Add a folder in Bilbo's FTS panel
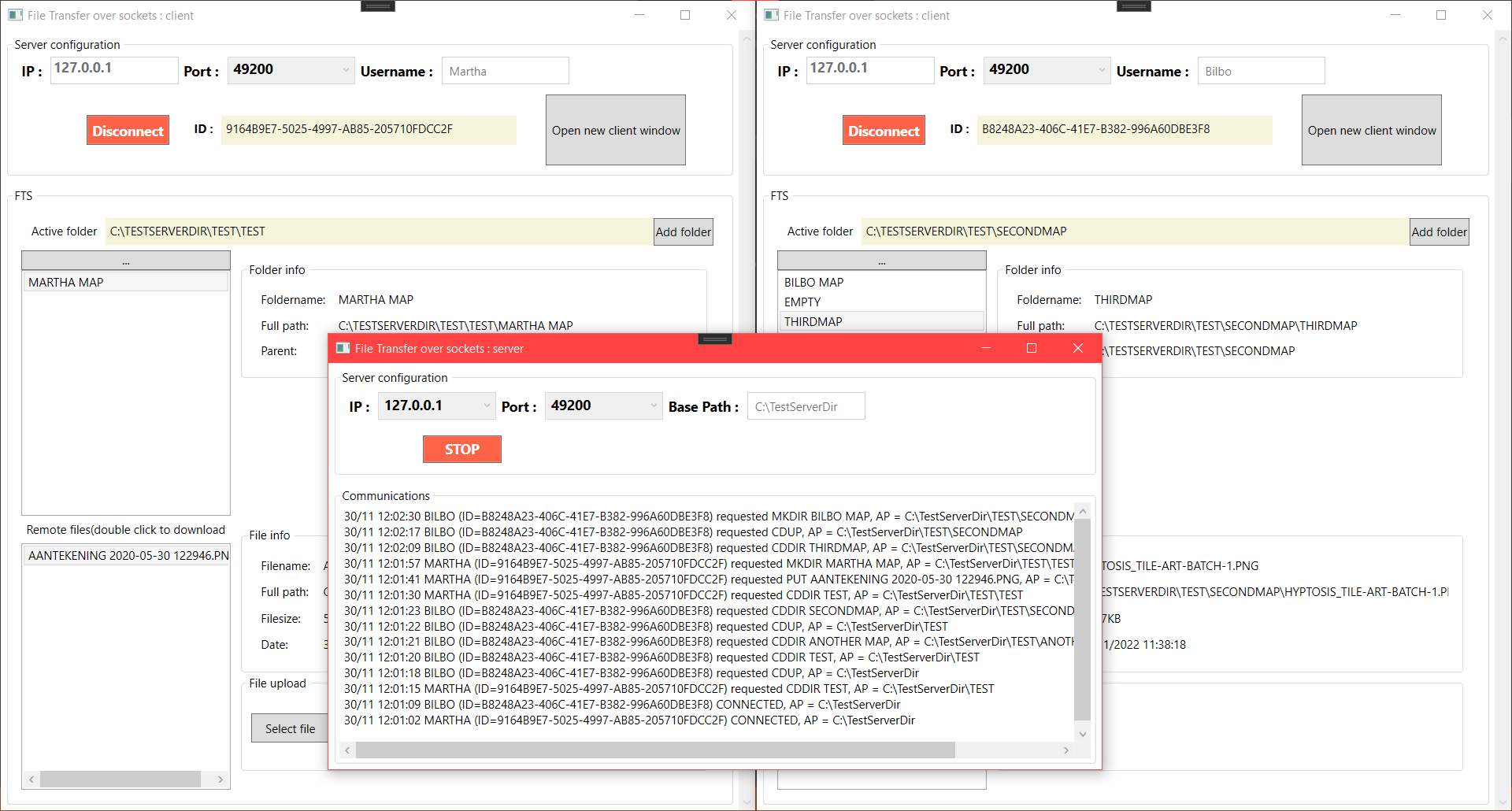Image resolution: width=1512 pixels, height=811 pixels. pyautogui.click(x=1439, y=231)
